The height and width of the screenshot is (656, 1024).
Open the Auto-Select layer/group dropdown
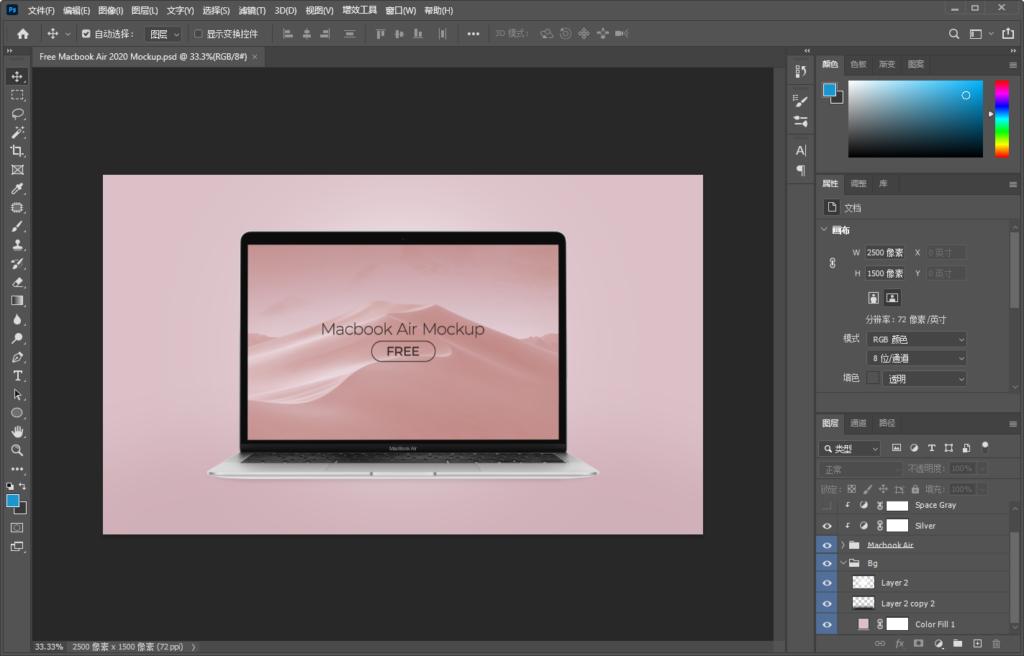(163, 34)
